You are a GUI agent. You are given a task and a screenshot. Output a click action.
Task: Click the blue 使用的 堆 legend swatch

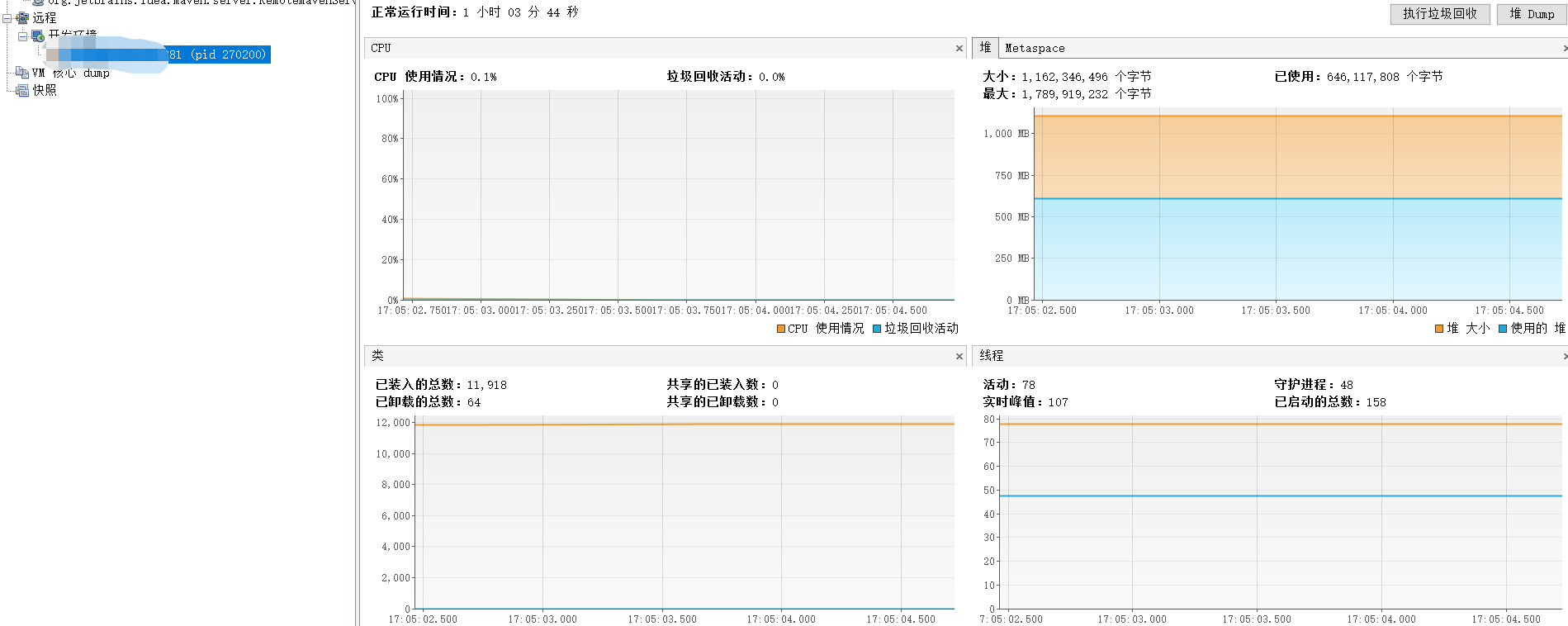click(x=1503, y=329)
